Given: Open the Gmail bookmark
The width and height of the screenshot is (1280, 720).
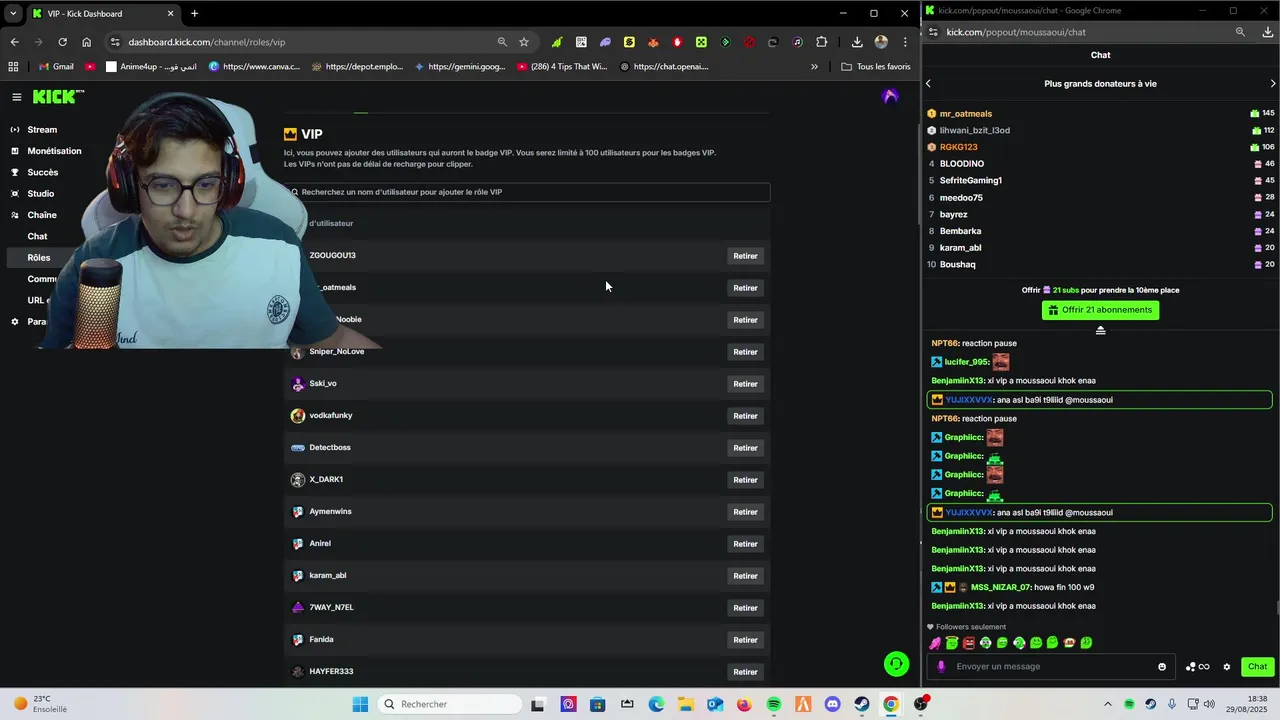Looking at the screenshot, I should tap(56, 67).
